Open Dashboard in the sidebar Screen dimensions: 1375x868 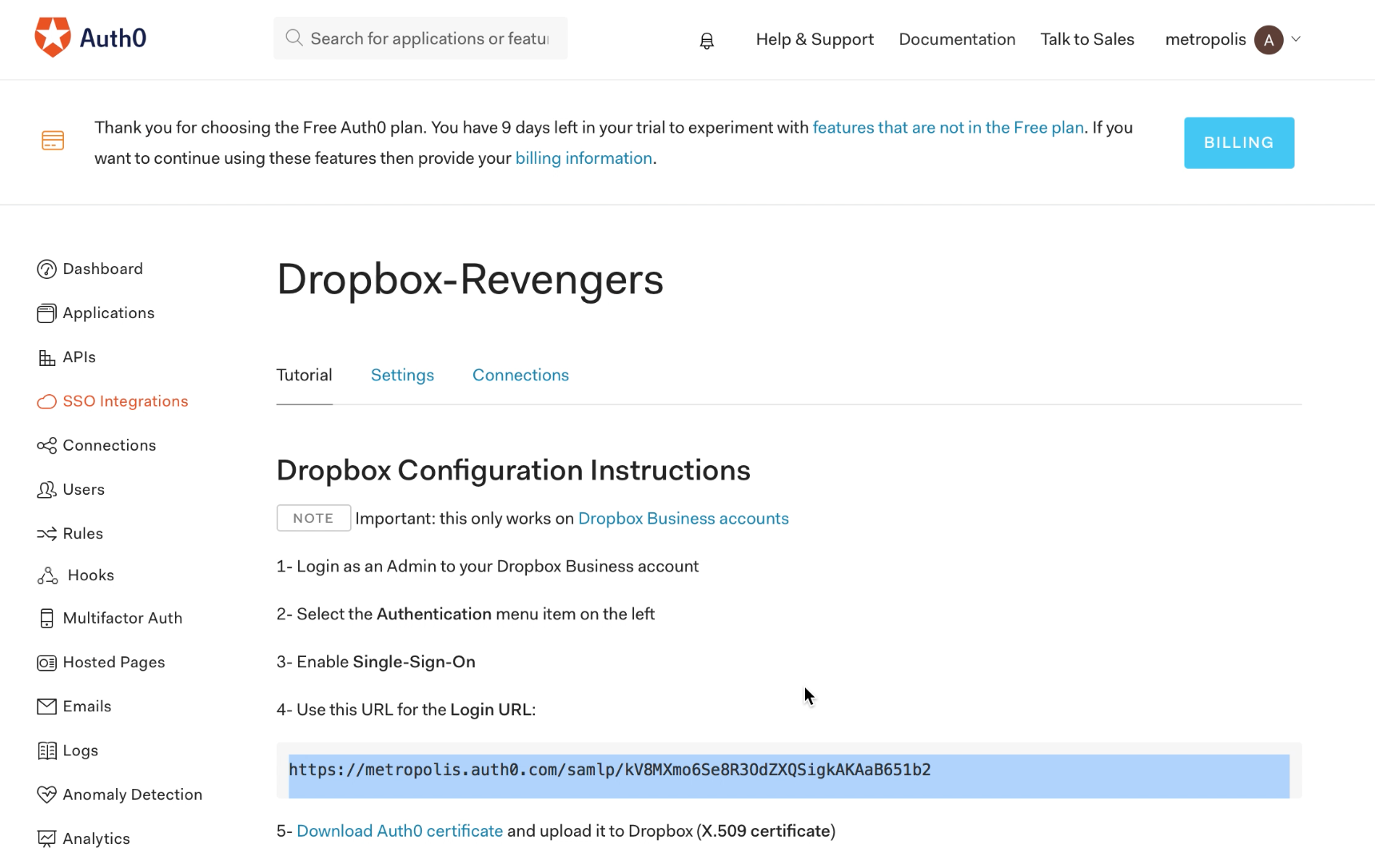pyautogui.click(x=103, y=269)
